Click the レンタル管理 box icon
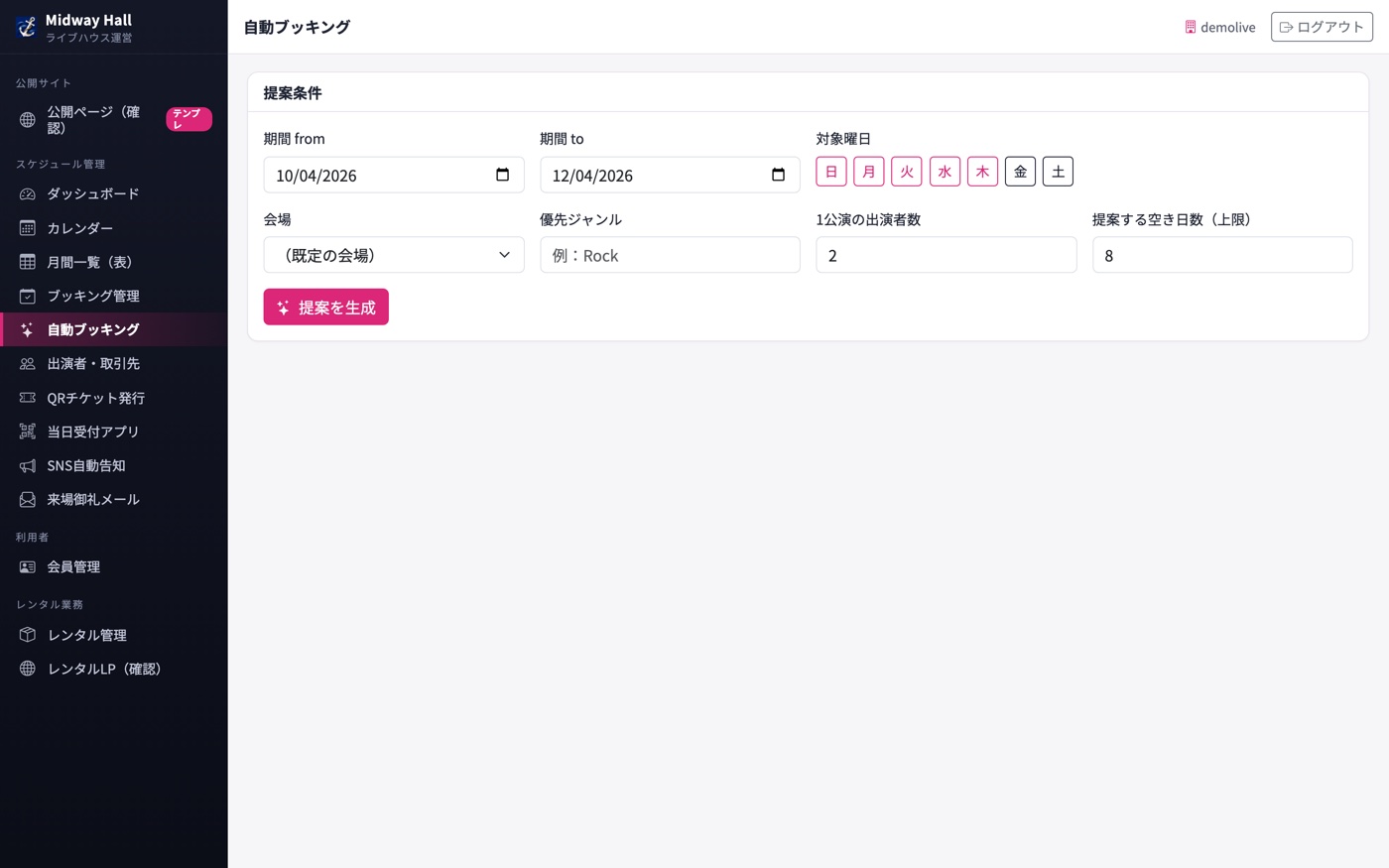The width and height of the screenshot is (1389, 868). [28, 635]
